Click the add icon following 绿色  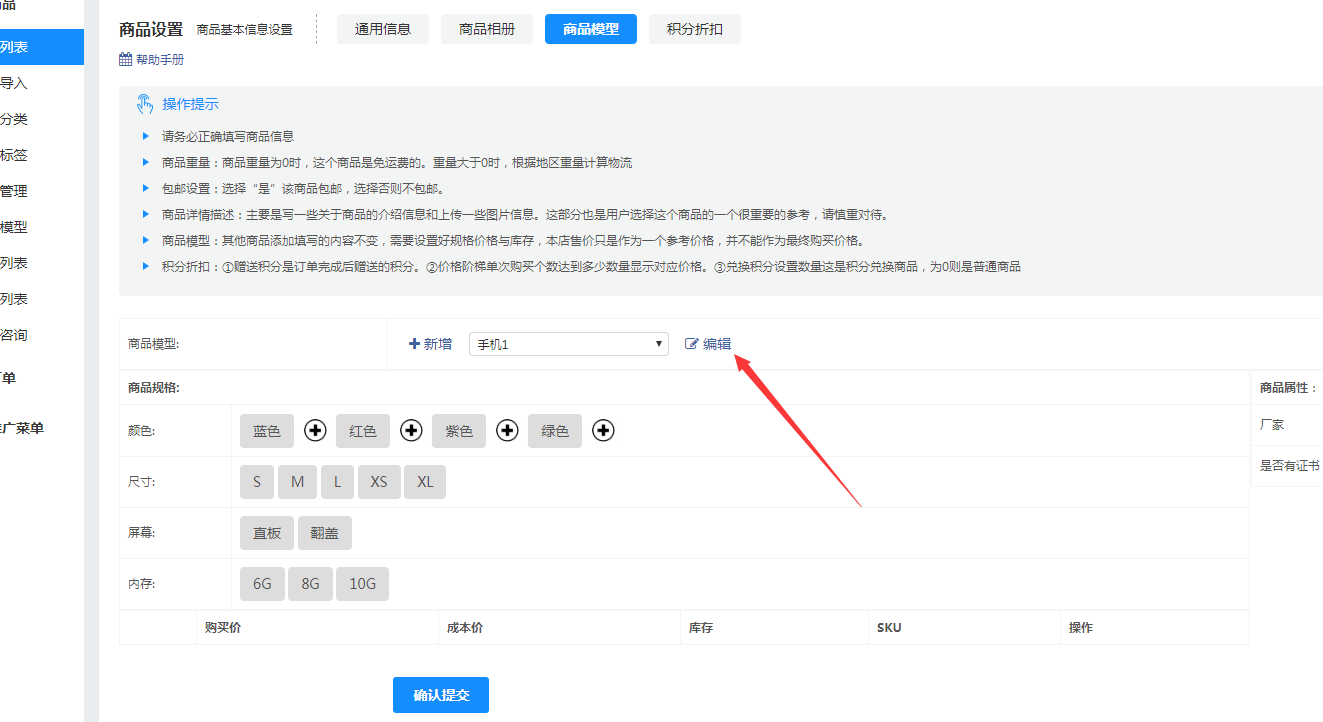click(603, 430)
